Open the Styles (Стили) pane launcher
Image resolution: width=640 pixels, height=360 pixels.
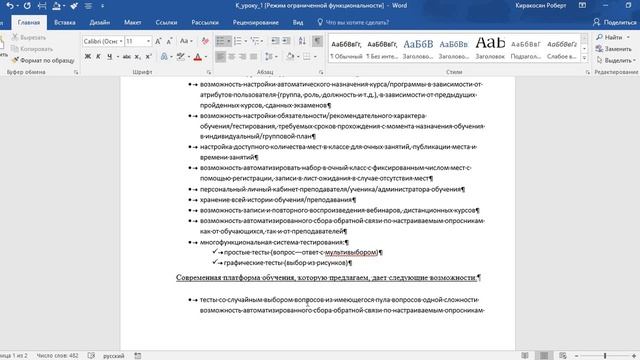coord(588,72)
